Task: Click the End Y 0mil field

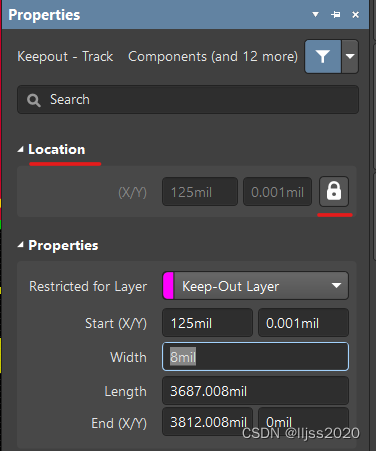Action: coord(303,422)
